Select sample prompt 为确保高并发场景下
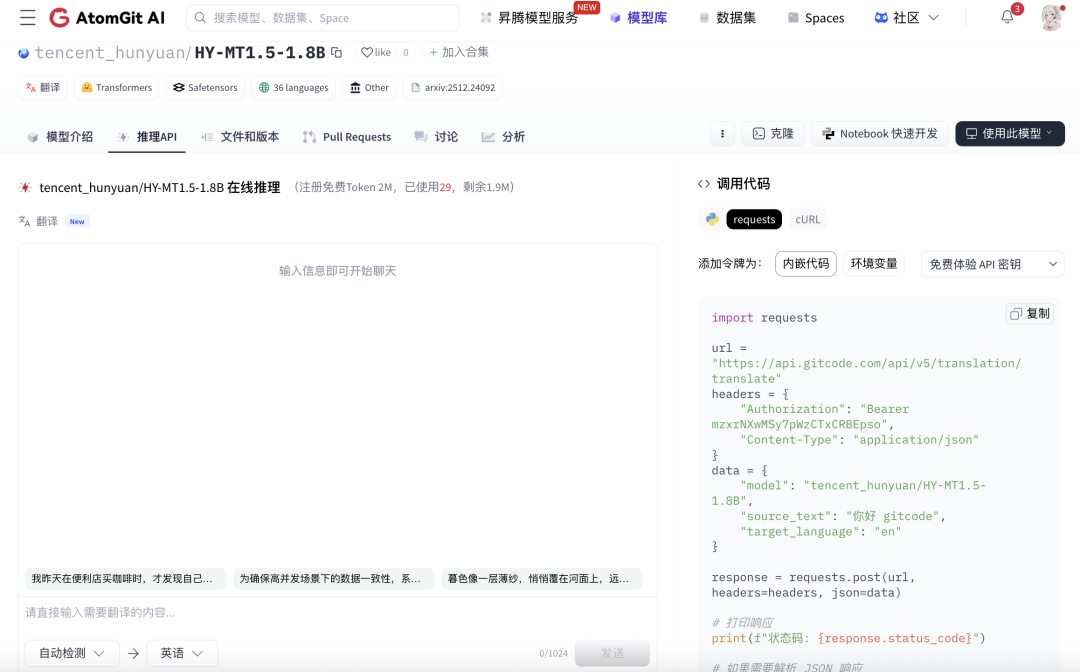Image resolution: width=1080 pixels, height=672 pixels. tap(333, 579)
